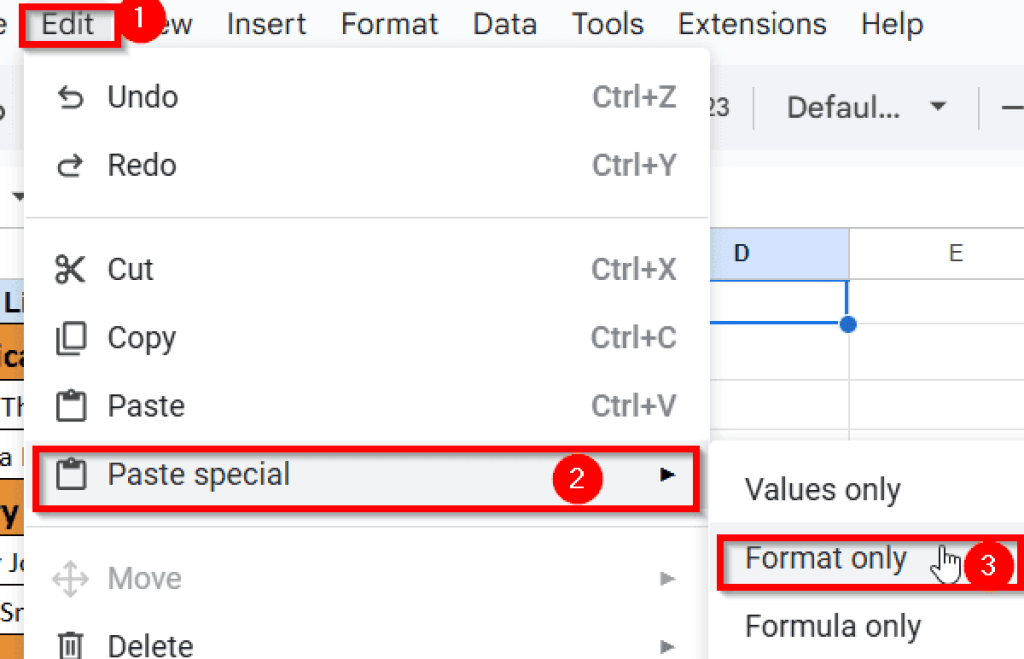Viewport: 1024px width, 659px height.
Task: Click the Undo arrow icon
Action: 70,97
